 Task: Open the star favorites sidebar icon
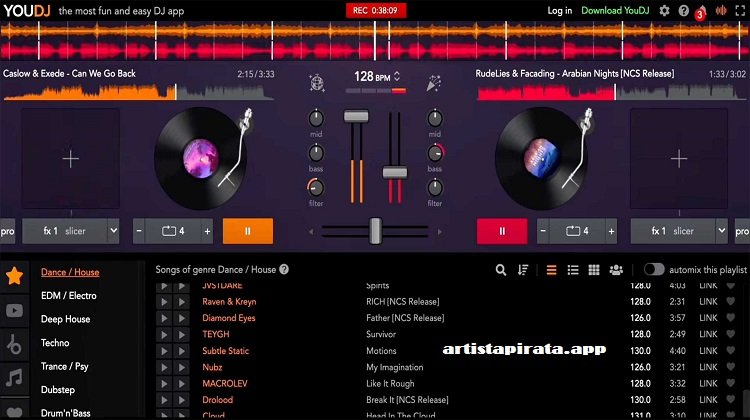tap(14, 276)
